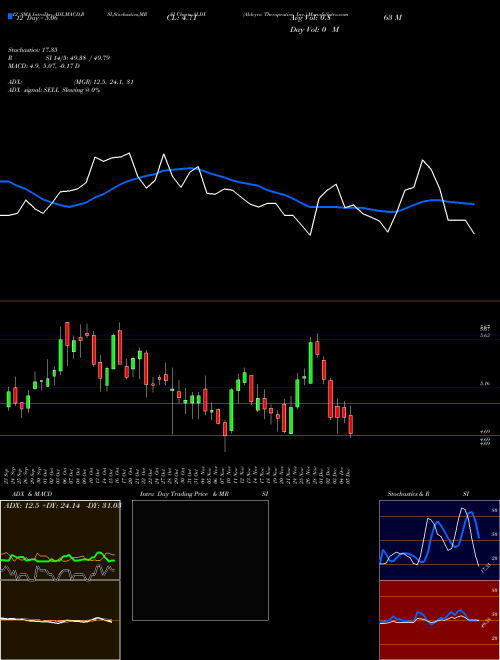Select the 'CL: 4.71' close value
This screenshot has width=500, height=660.
(x=182, y=18)
